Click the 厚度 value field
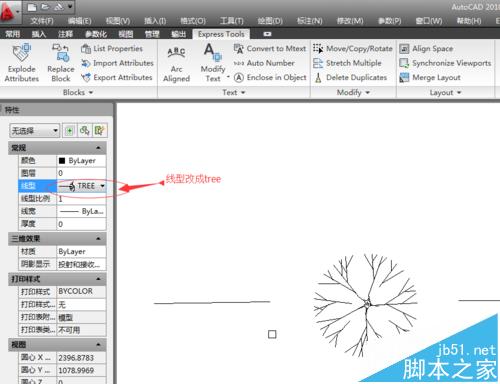The width and height of the screenshot is (500, 384). tap(81, 224)
